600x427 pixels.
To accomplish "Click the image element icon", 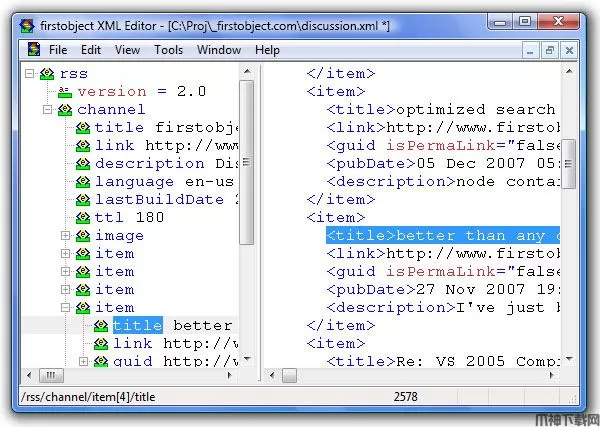I will point(83,236).
